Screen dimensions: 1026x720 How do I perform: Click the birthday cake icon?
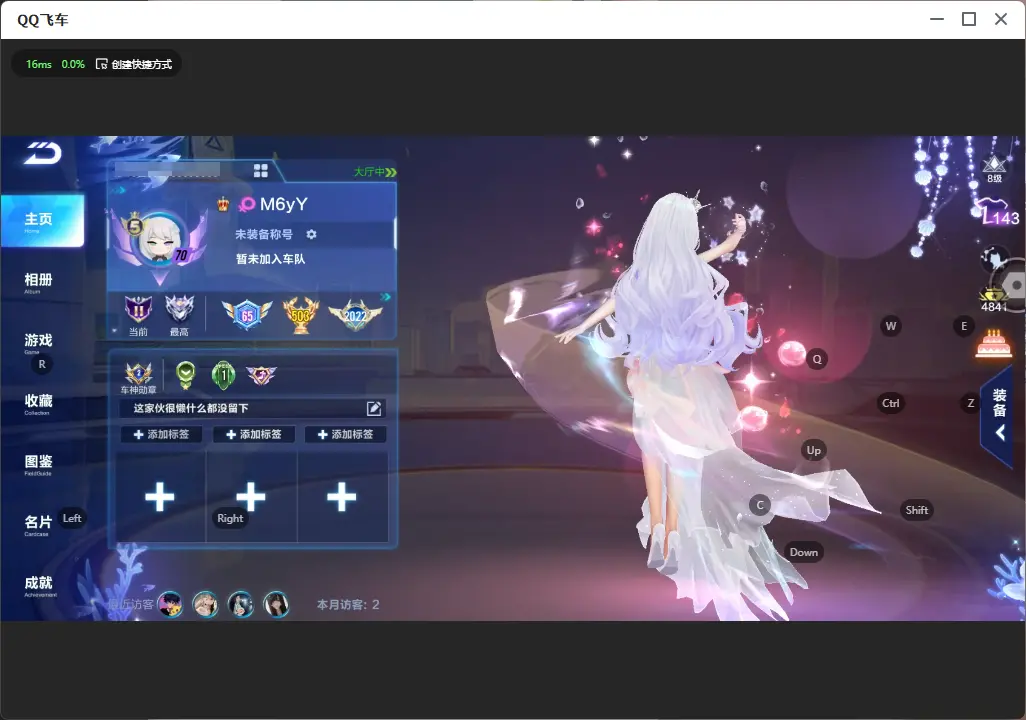pyautogui.click(x=993, y=344)
